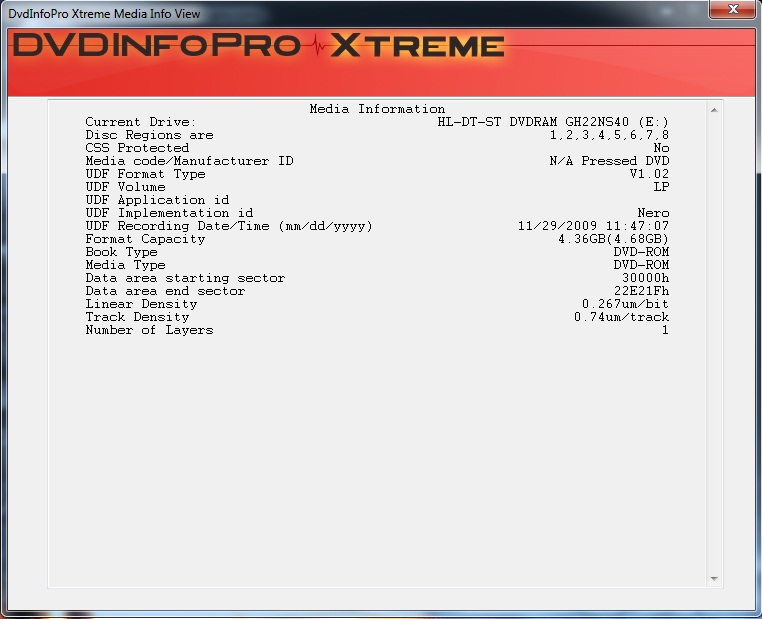The width and height of the screenshot is (762, 619).
Task: Close the DvdInfoPro Media Info View window
Action: click(732, 9)
